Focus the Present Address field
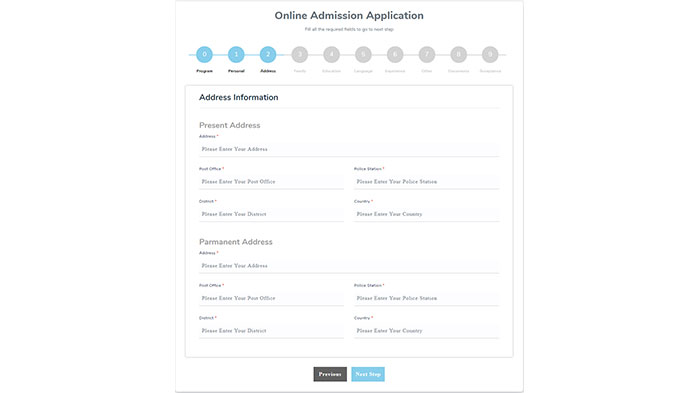The height and width of the screenshot is (393, 700). [x=349, y=149]
